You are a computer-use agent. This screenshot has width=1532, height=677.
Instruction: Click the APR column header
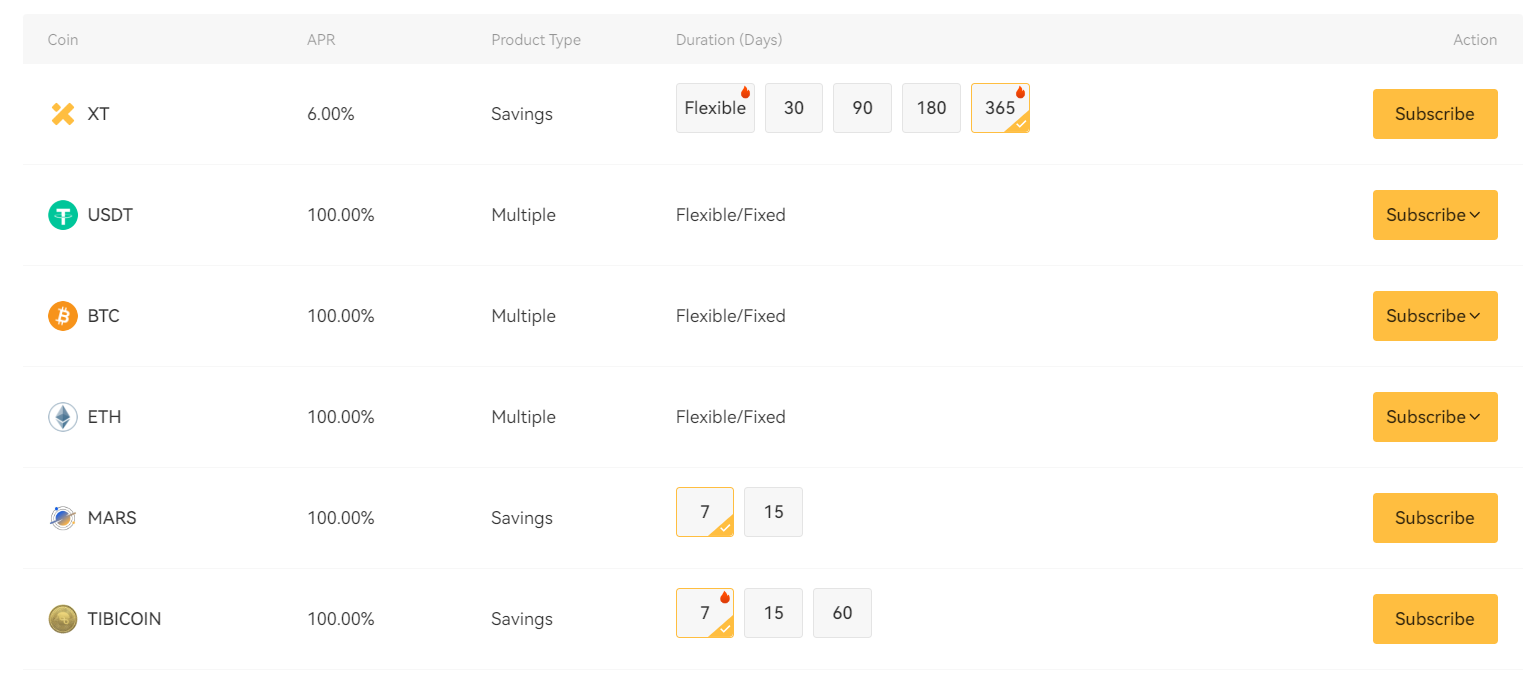[319, 40]
